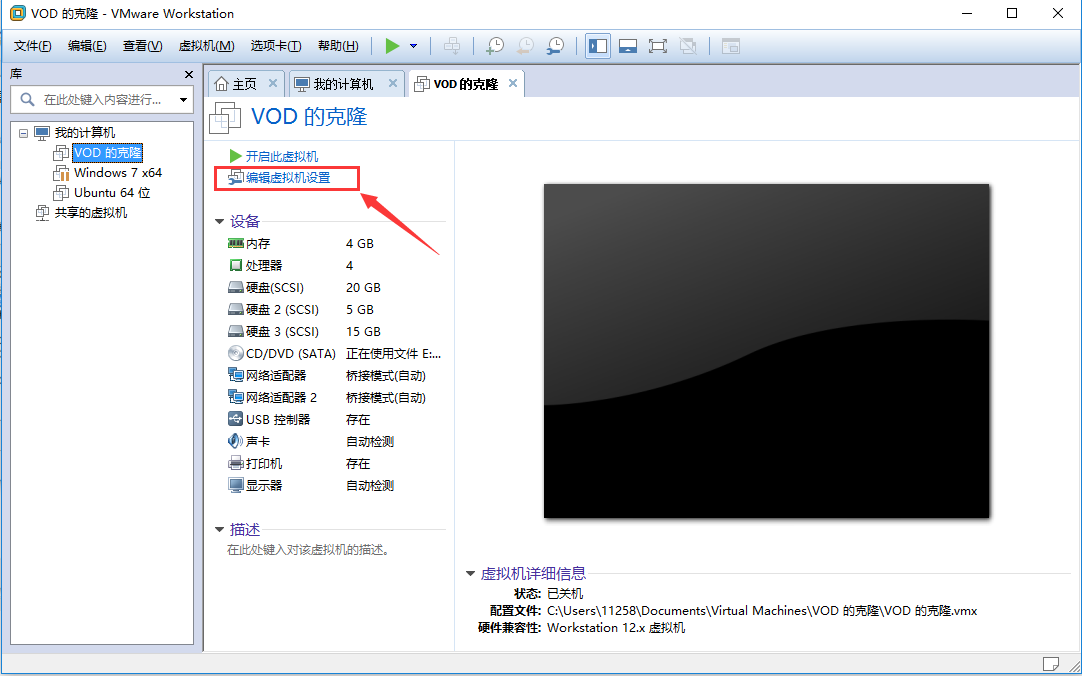Screen dimensions: 1082x676
Task: Click the 4 GB memory value
Action: (360, 243)
